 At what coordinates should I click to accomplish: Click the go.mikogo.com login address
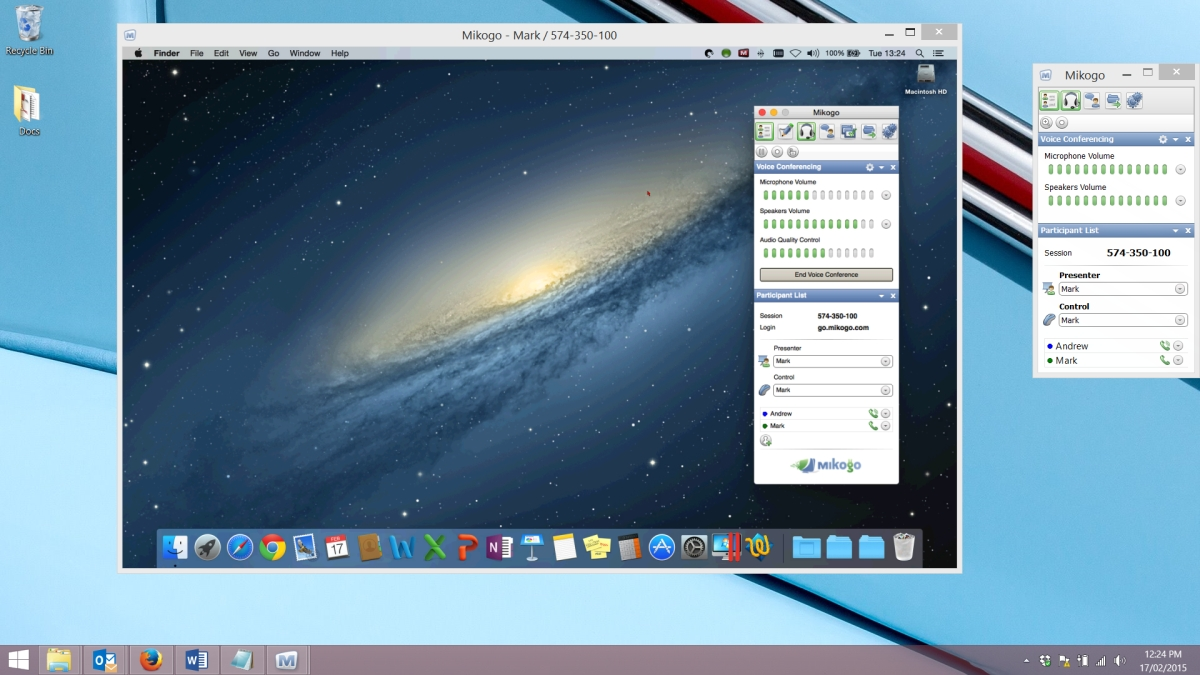843,327
